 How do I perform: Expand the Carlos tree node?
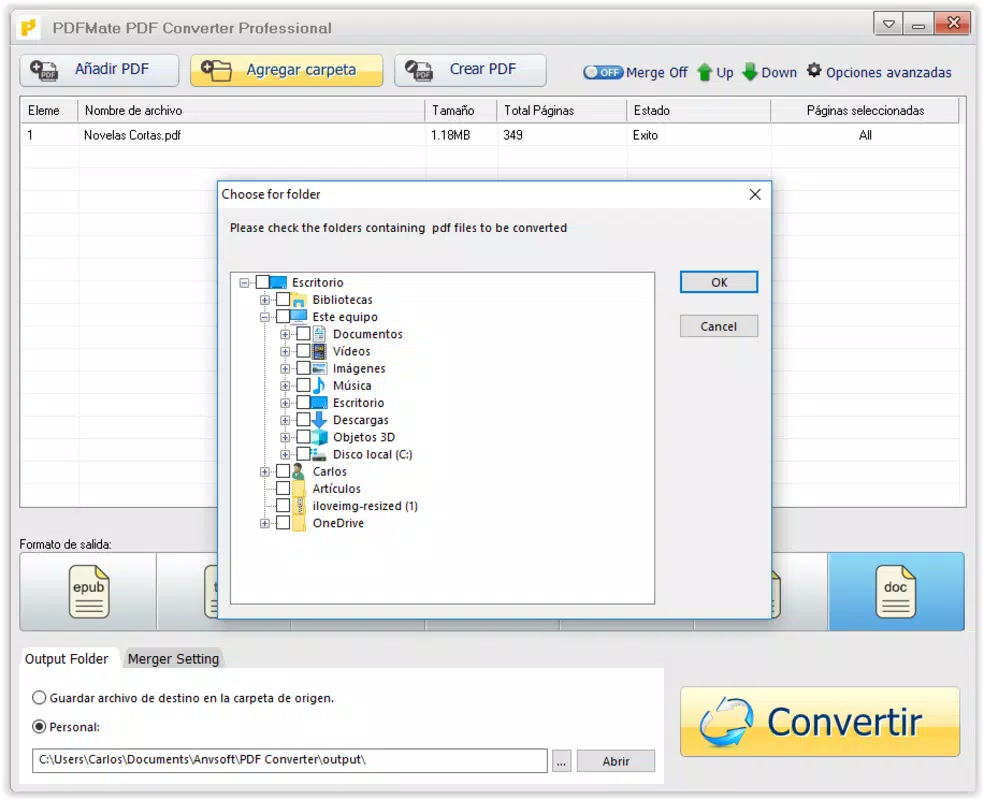tap(265, 472)
